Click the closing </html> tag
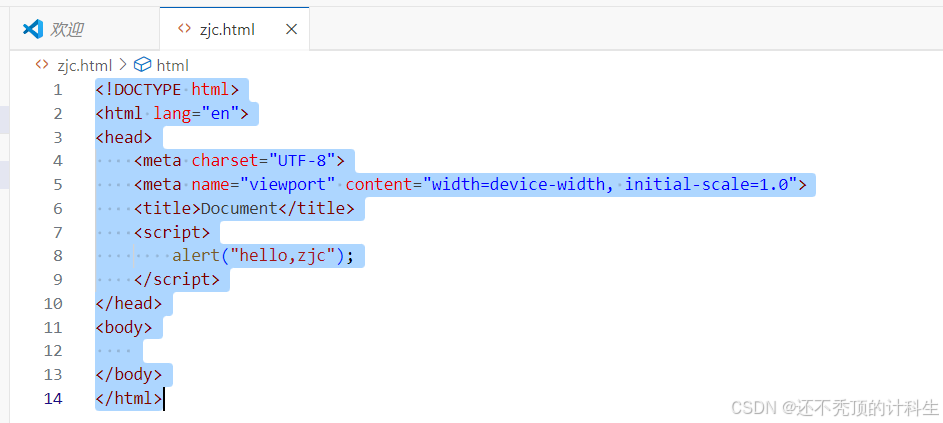Viewport: 943px width, 423px height. 129,399
